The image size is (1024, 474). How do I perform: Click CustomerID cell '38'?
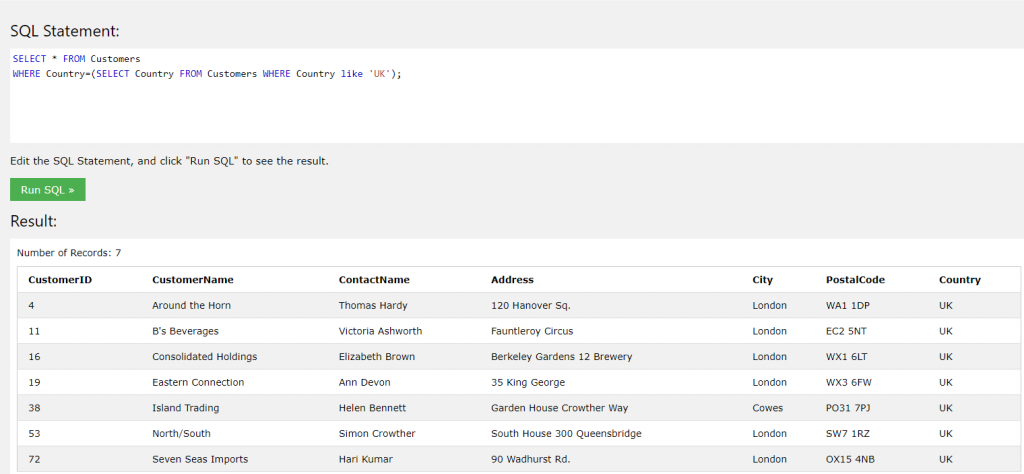tap(34, 407)
